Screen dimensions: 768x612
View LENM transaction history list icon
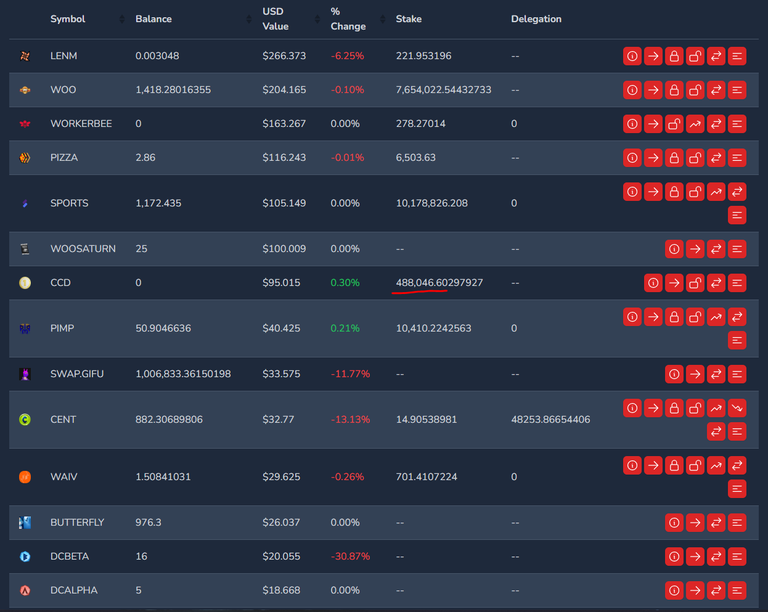click(737, 56)
